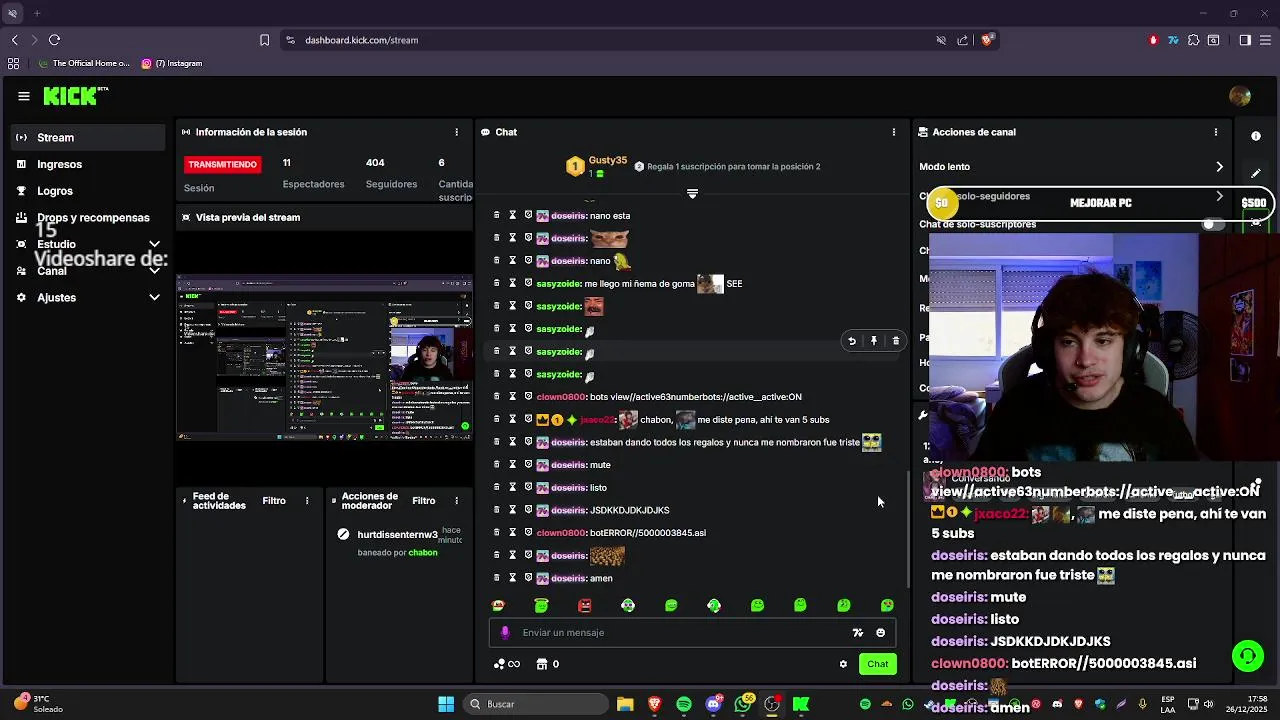Image resolution: width=1280 pixels, height=720 pixels.
Task: Open the profile avatar menu
Action: [x=1240, y=96]
